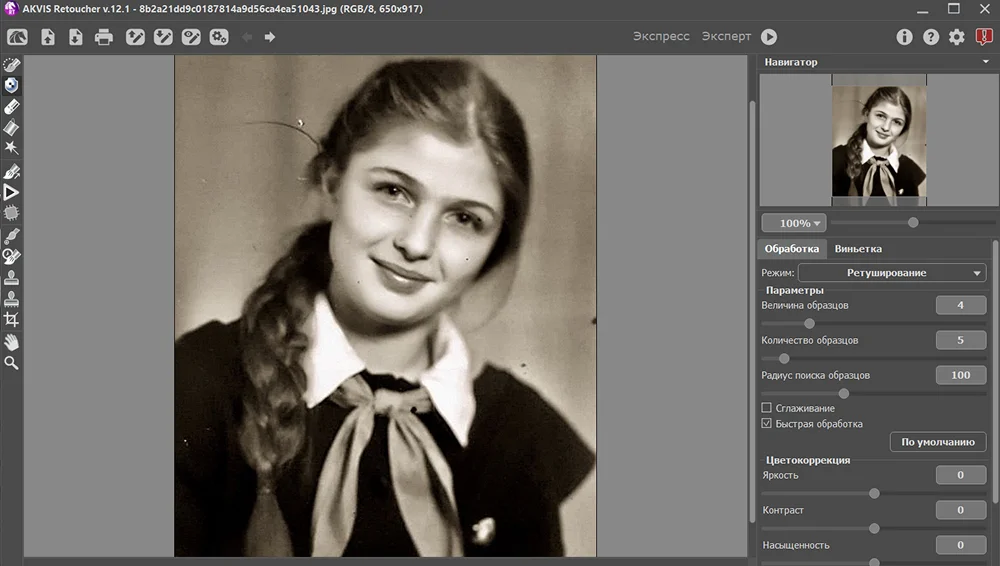Viewport: 1000px width, 566px height.
Task: Select the Crop tool
Action: [12, 320]
